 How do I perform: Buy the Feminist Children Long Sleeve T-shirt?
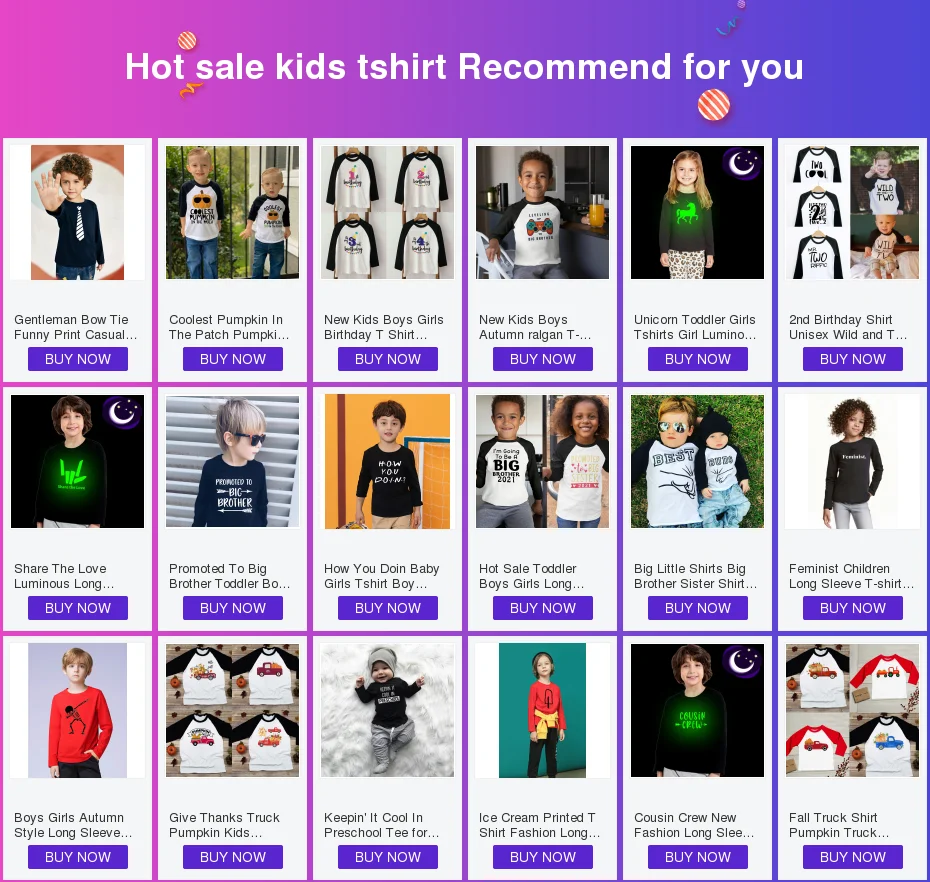[x=852, y=608]
